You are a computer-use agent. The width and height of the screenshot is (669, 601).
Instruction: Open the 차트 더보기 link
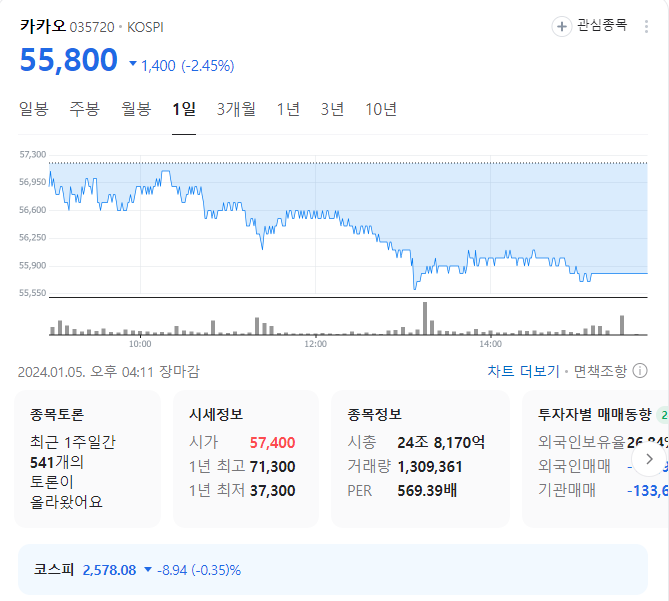click(523, 371)
